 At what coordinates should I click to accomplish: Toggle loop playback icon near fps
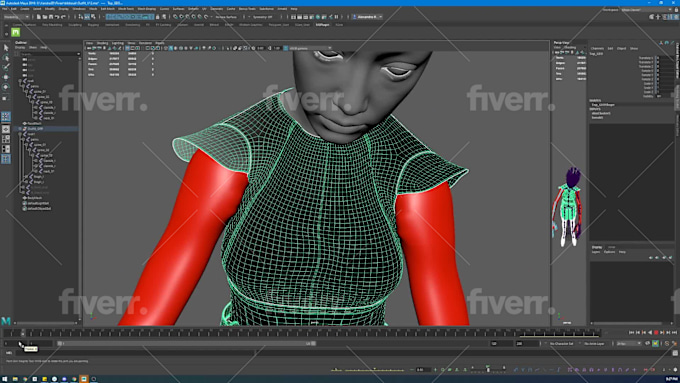(x=647, y=344)
